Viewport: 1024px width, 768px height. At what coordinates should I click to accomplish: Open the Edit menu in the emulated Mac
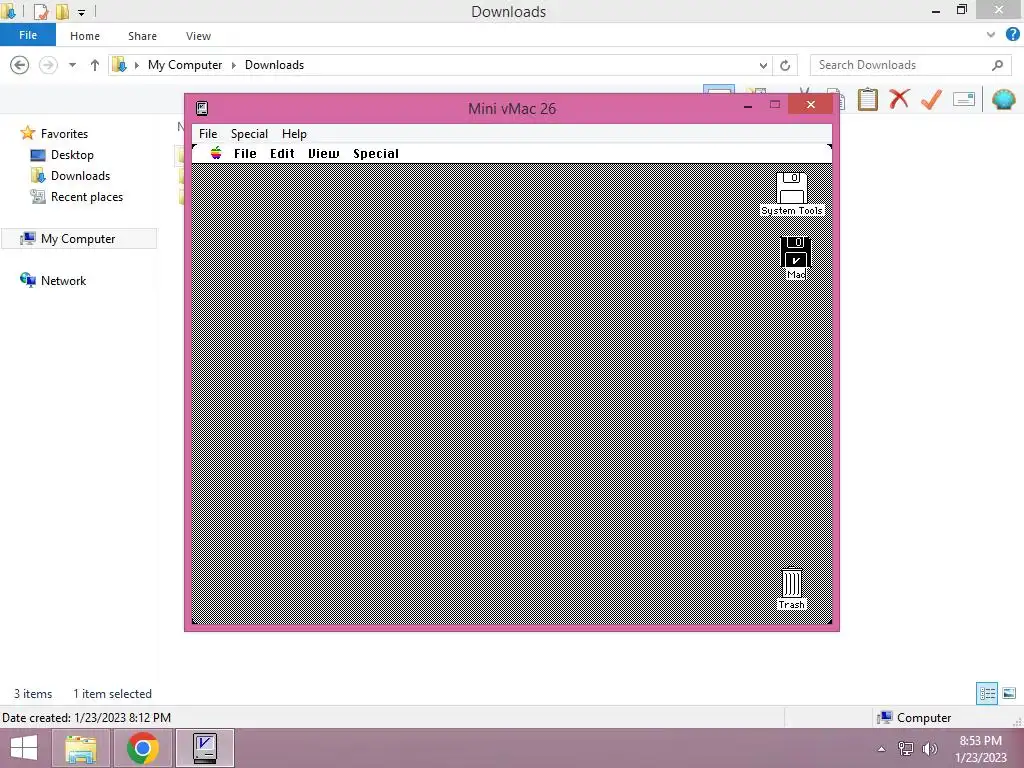282,153
